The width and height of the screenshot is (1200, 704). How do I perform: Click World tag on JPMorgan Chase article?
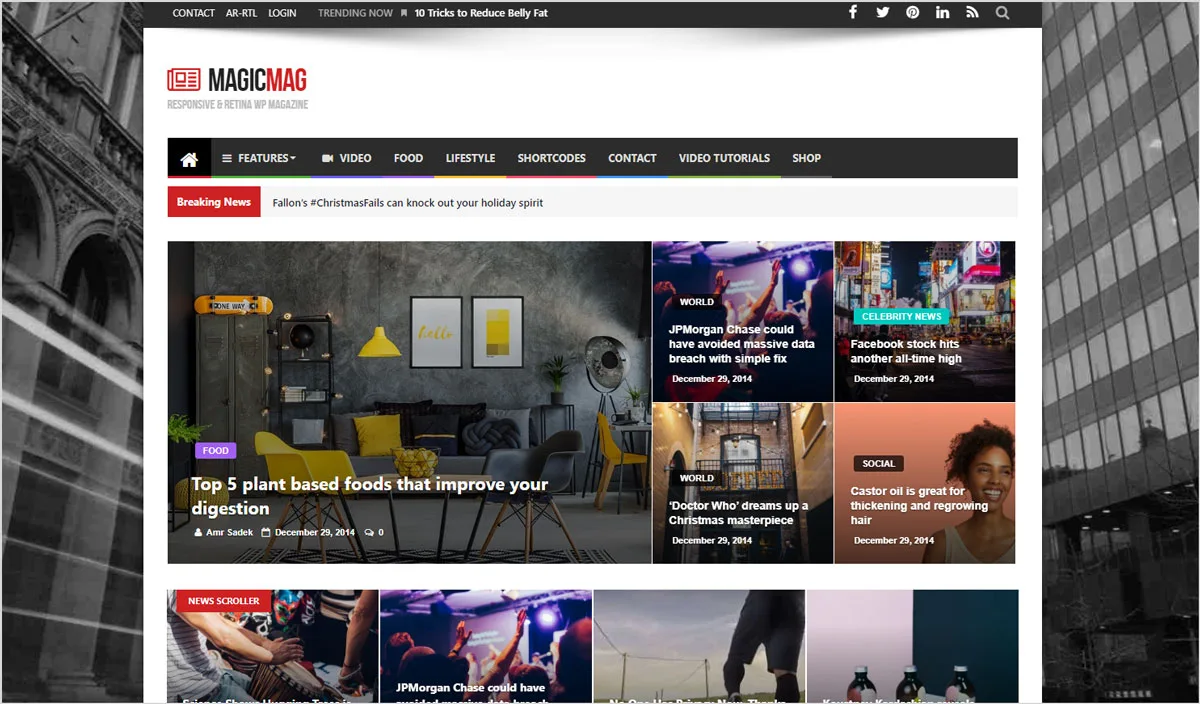click(x=696, y=302)
